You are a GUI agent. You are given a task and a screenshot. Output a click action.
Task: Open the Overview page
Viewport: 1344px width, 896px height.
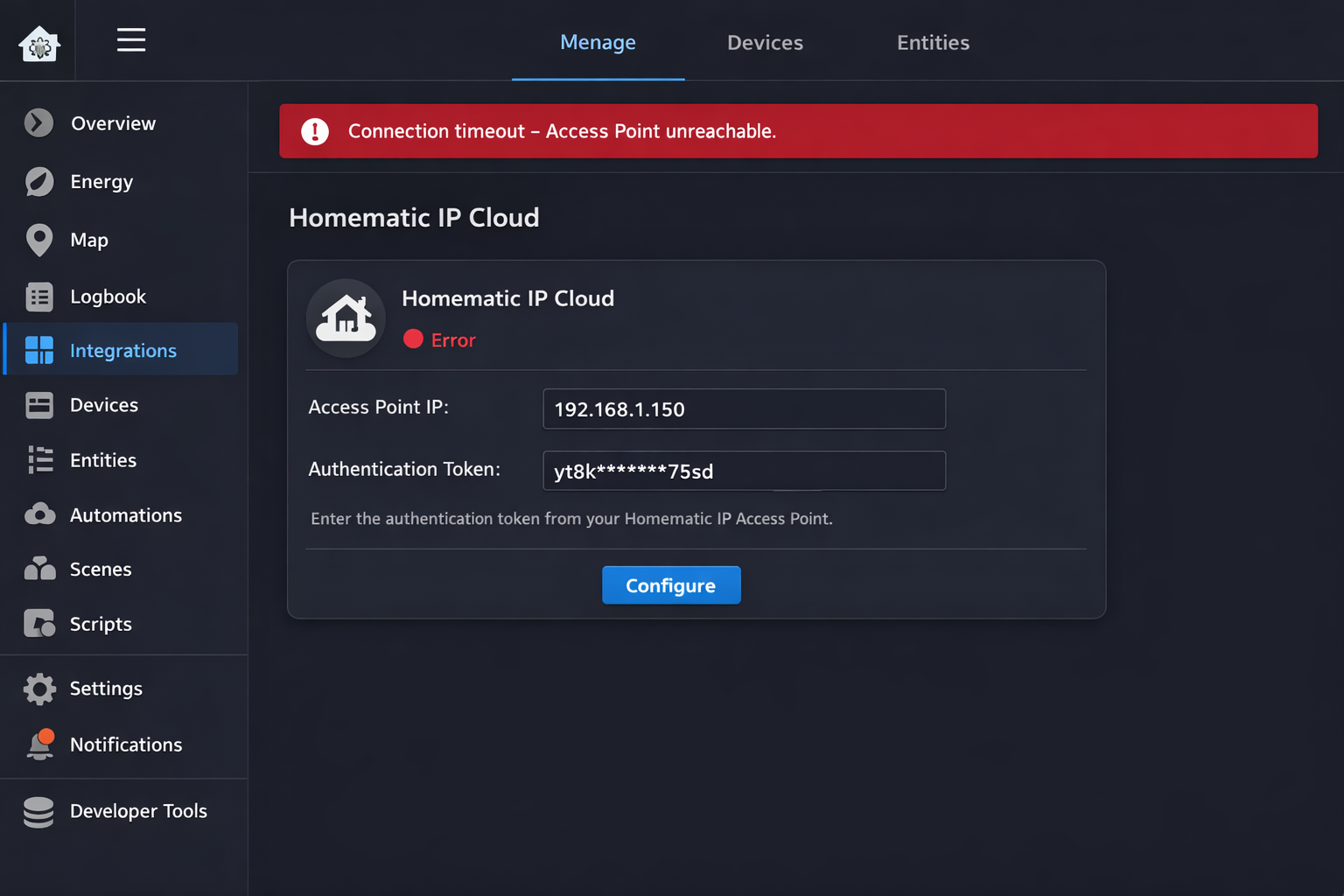pos(38,122)
